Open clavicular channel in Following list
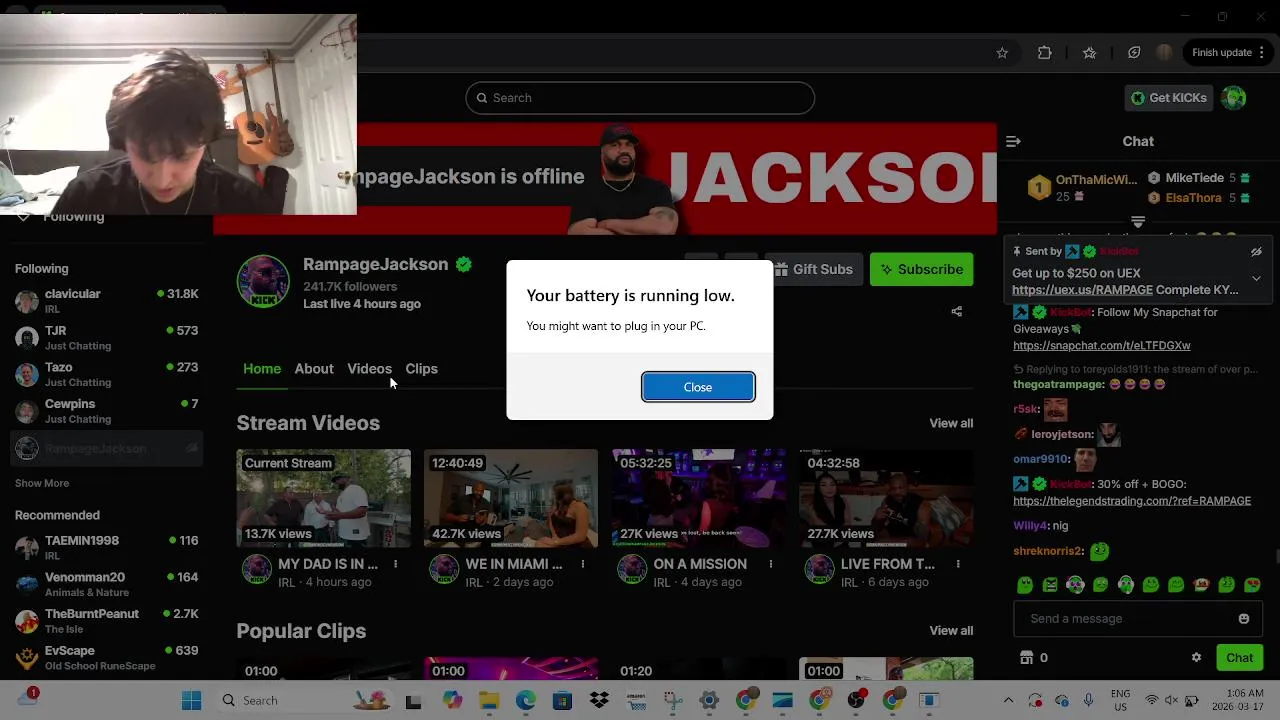The height and width of the screenshot is (720, 1280). click(x=106, y=300)
